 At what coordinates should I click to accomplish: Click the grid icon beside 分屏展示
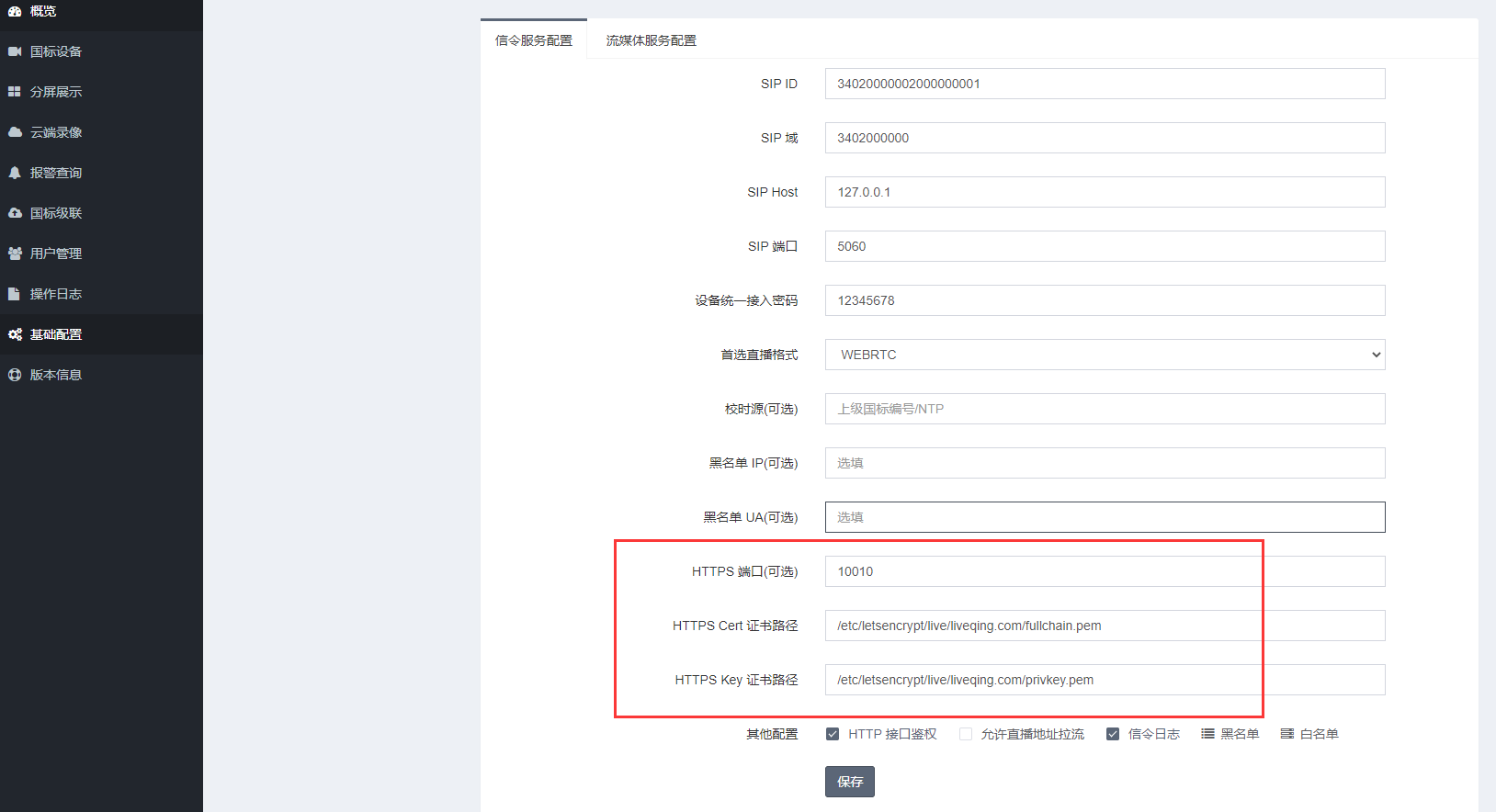15,92
